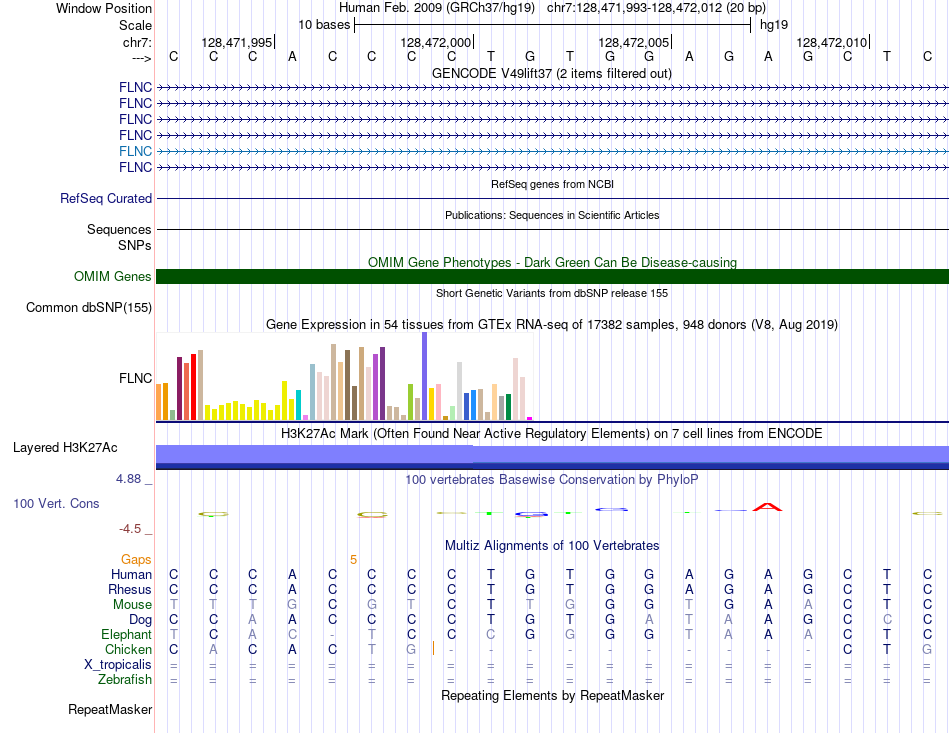Click the 128,472,005 coordinate on ruler

coord(634,42)
